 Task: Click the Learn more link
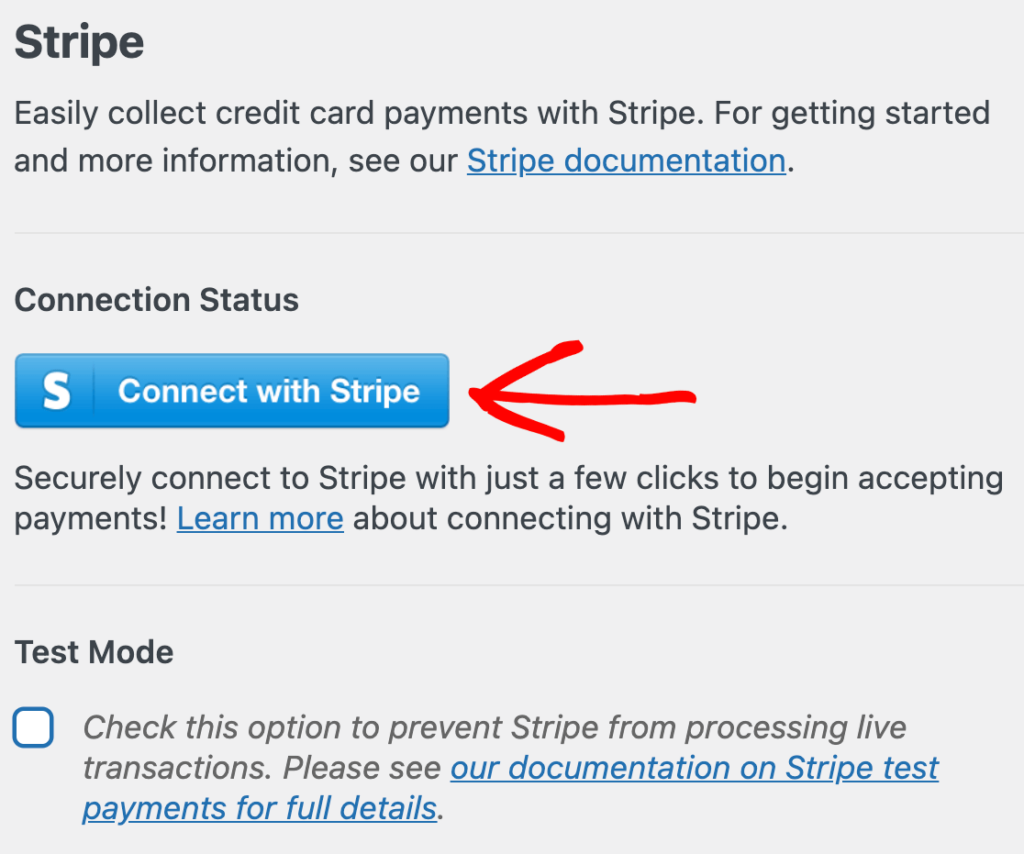click(x=259, y=518)
